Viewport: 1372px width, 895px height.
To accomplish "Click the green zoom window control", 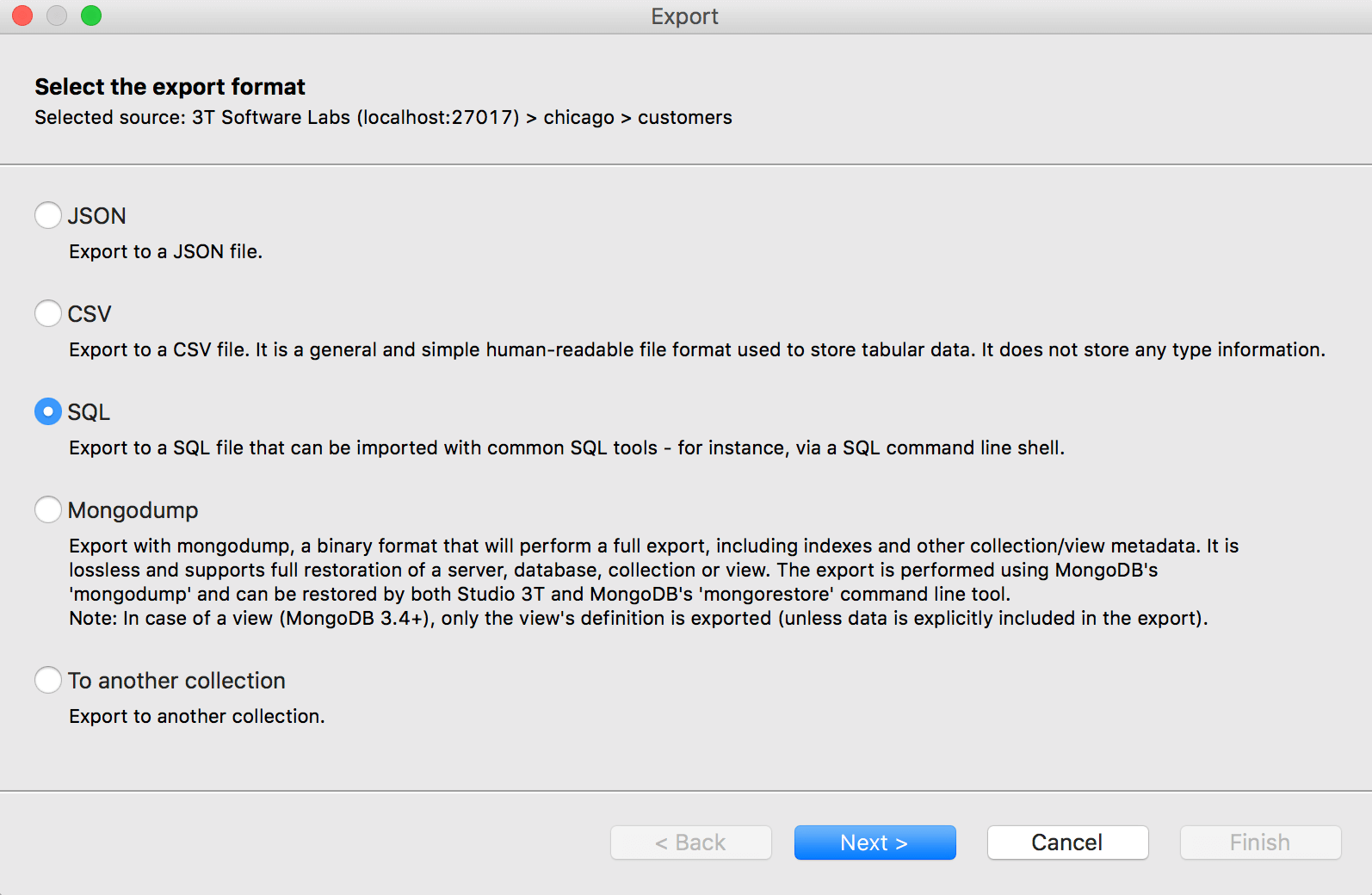I will [91, 15].
